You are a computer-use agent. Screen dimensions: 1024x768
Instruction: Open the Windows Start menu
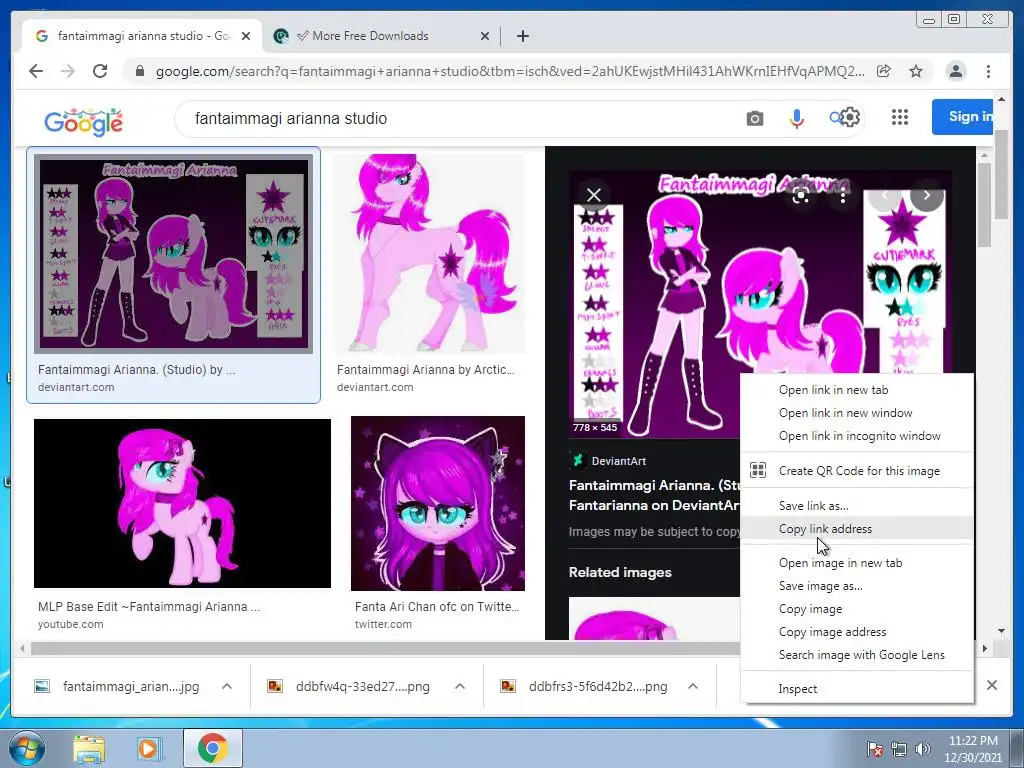[x=26, y=748]
